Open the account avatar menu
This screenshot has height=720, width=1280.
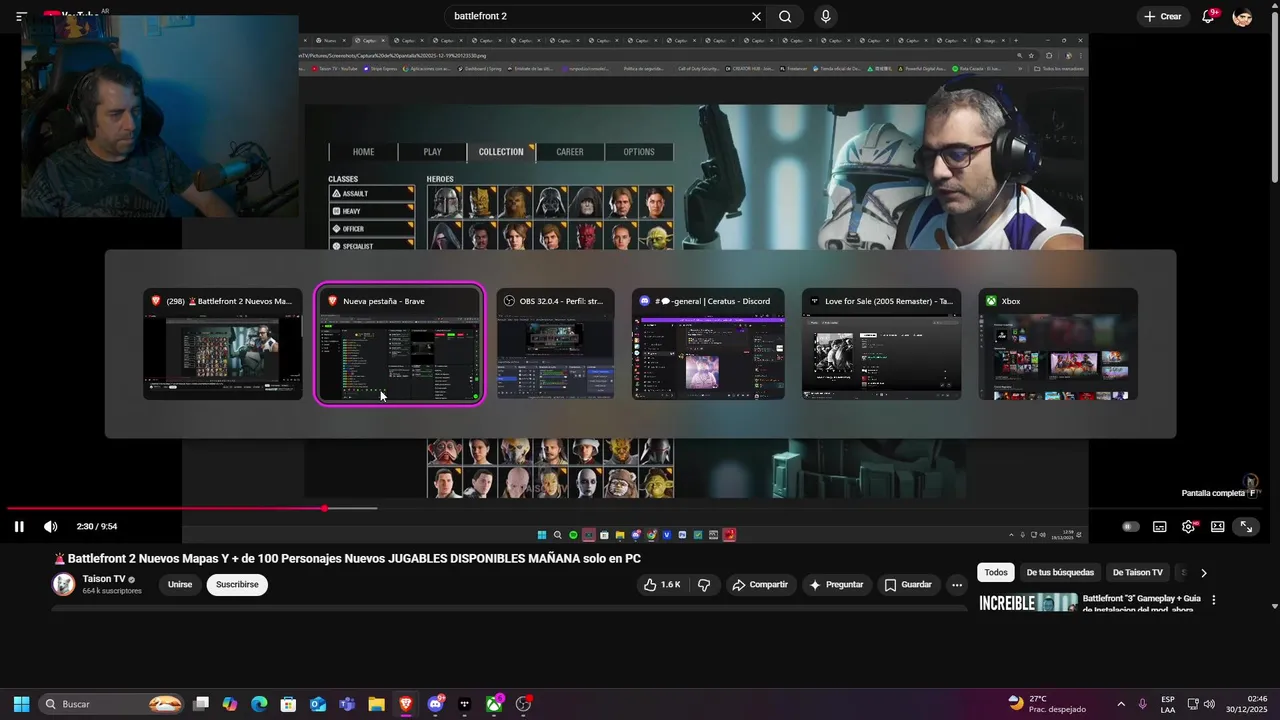[1242, 16]
